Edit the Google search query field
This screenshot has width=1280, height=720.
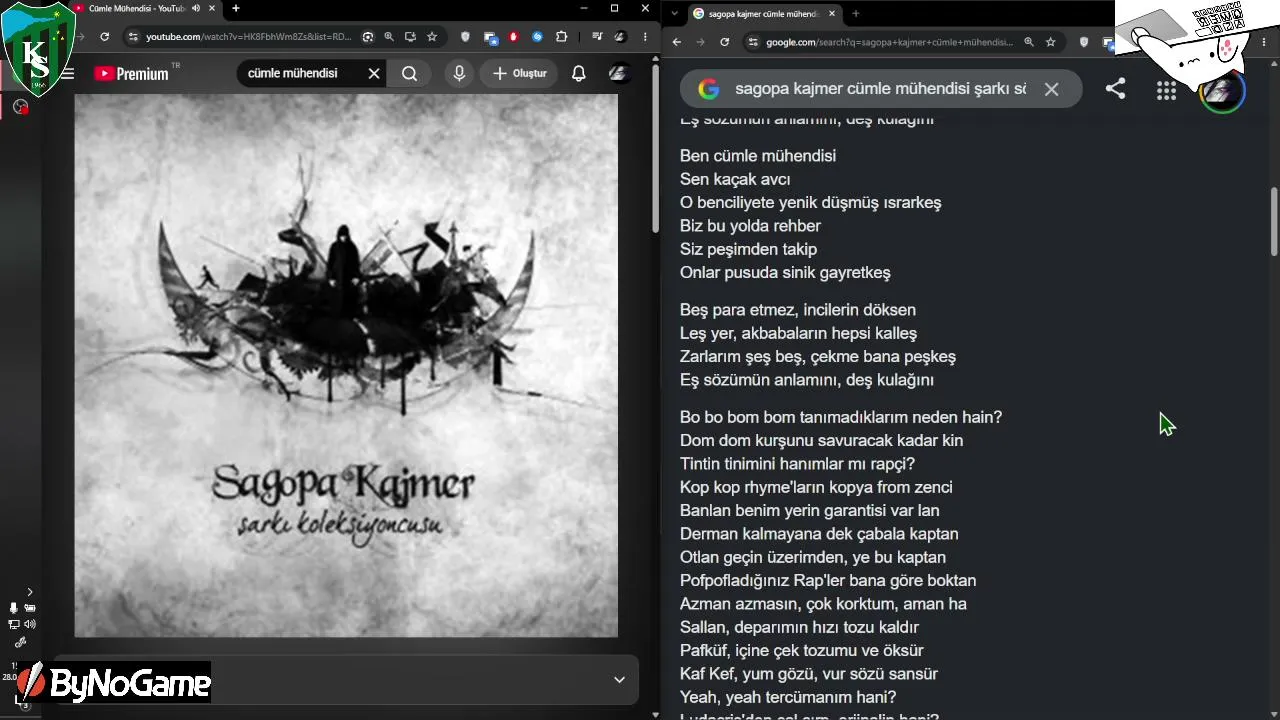click(x=880, y=89)
